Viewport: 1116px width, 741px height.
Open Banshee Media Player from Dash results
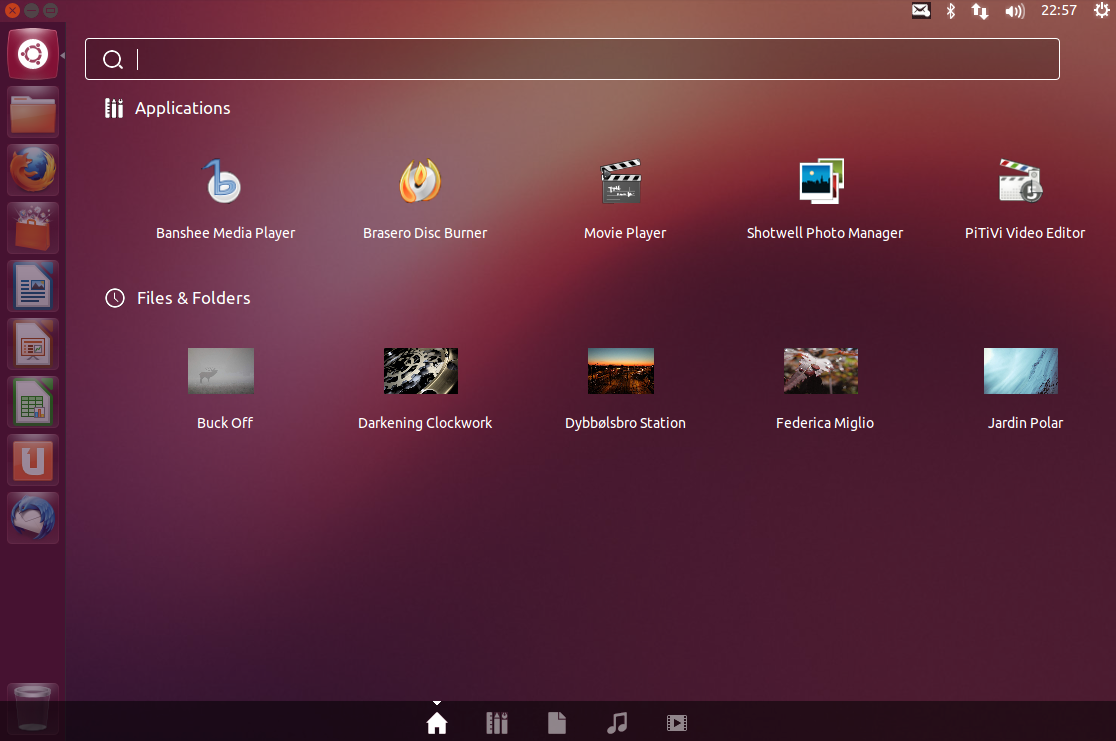pyautogui.click(x=224, y=195)
